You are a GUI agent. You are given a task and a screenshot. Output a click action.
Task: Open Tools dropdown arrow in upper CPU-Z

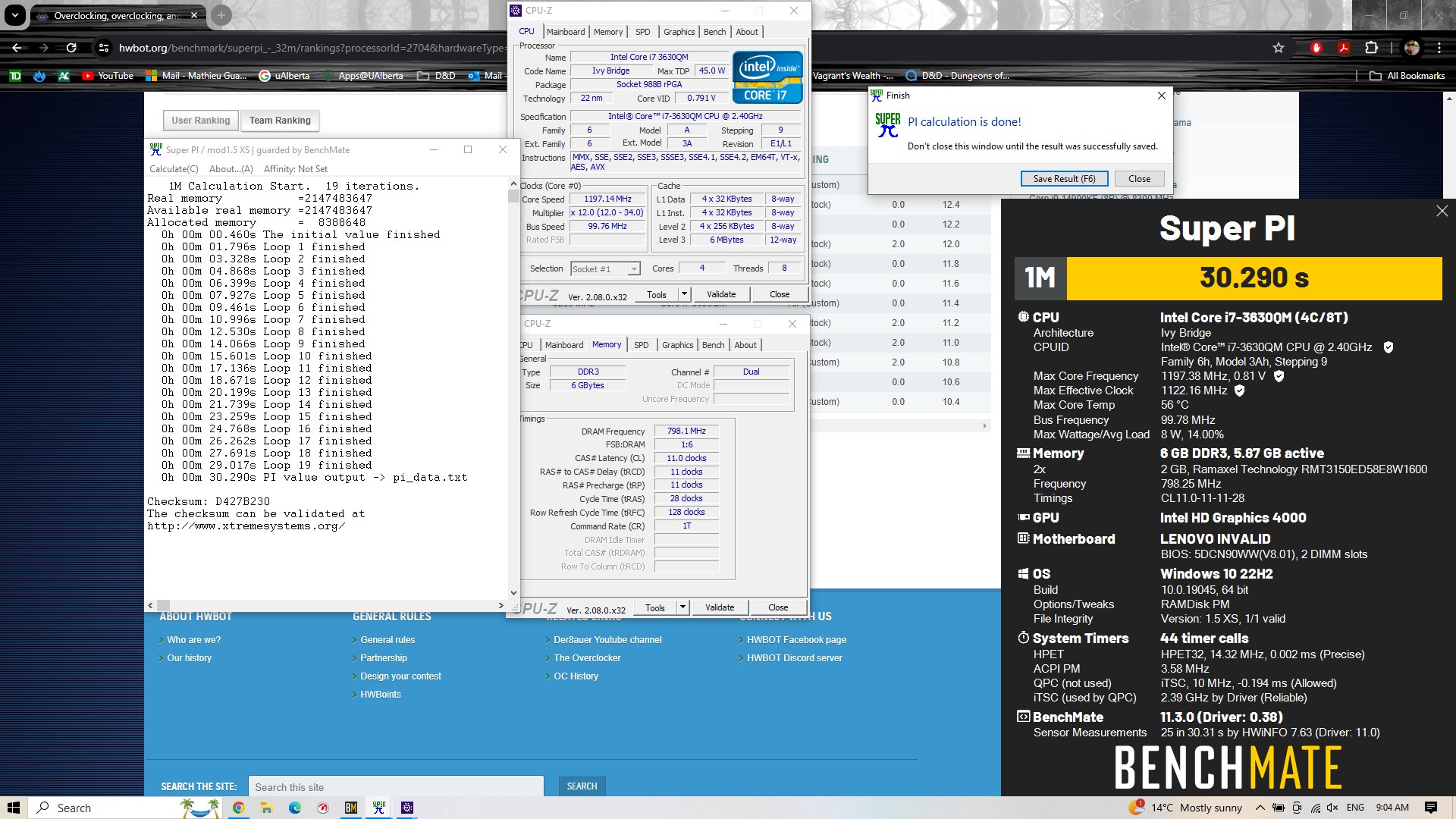click(x=684, y=294)
